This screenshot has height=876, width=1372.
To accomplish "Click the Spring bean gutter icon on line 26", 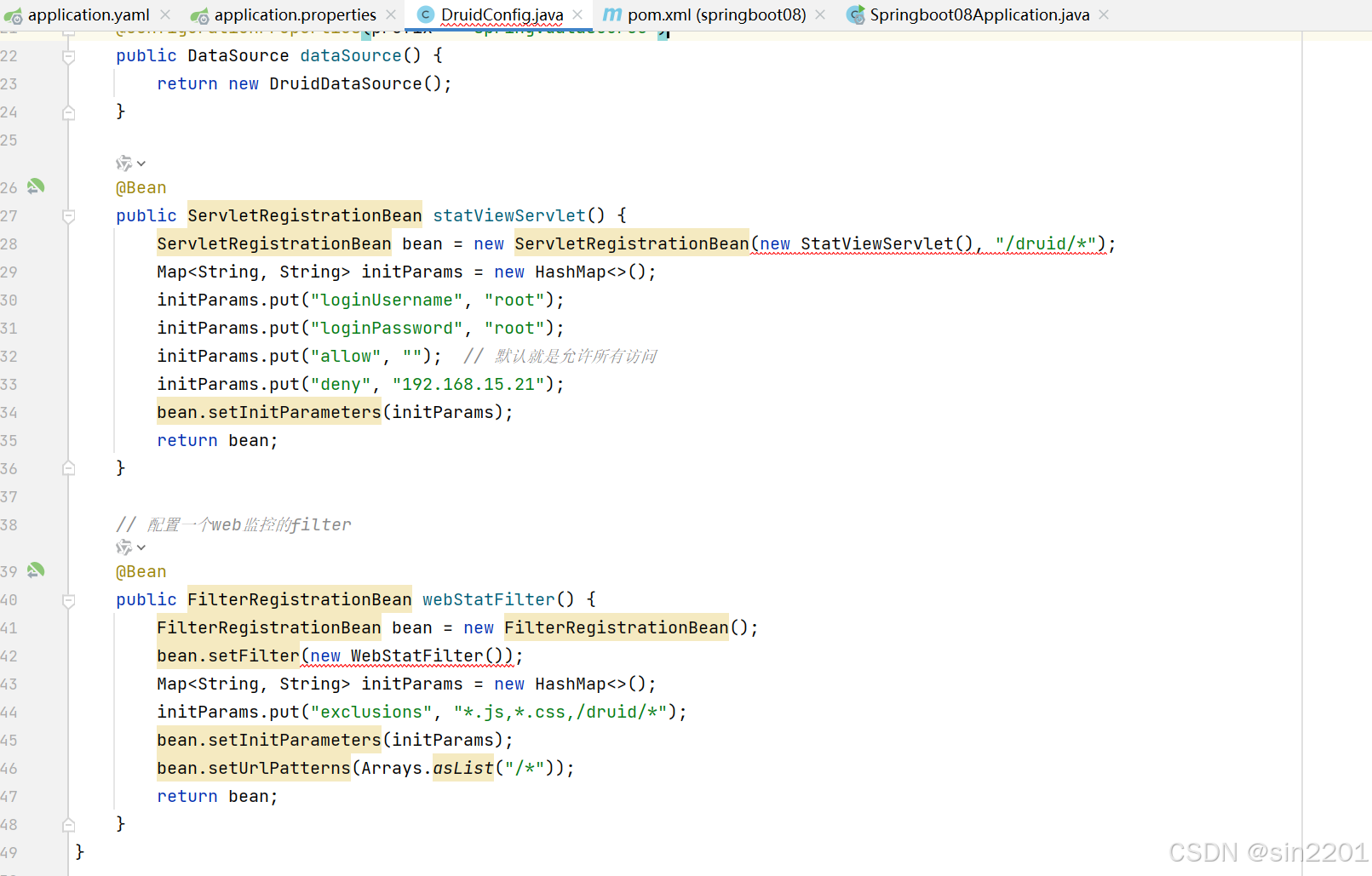I will [36, 186].
